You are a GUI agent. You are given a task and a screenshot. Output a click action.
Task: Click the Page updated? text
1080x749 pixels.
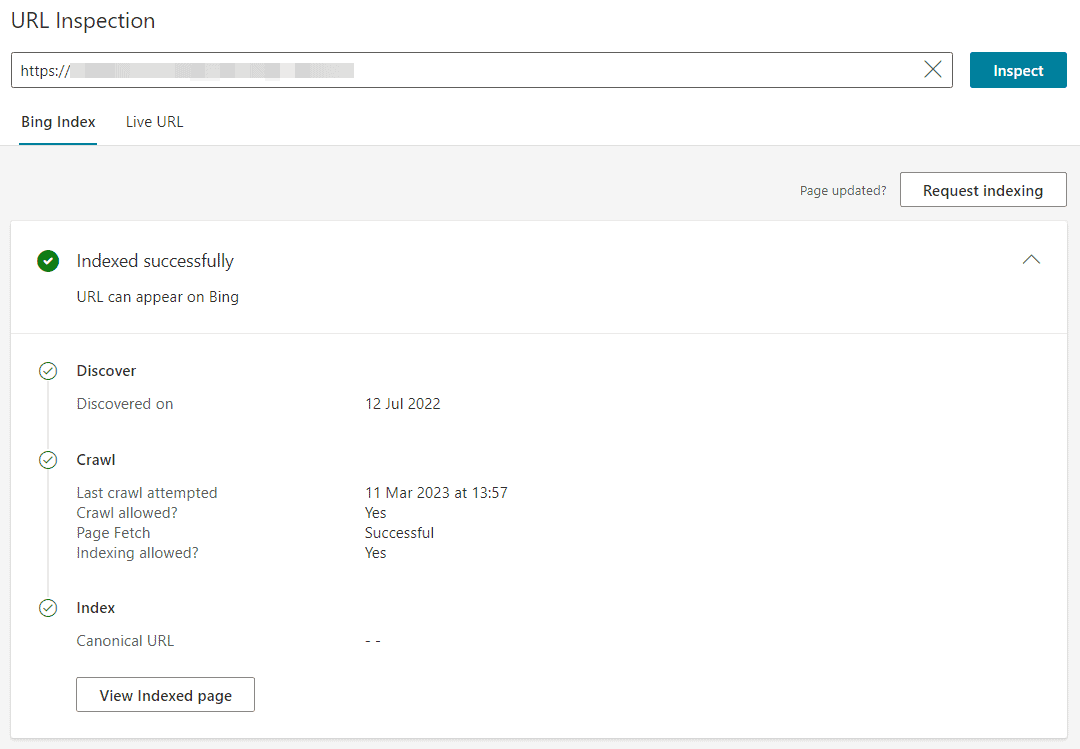coord(843,190)
